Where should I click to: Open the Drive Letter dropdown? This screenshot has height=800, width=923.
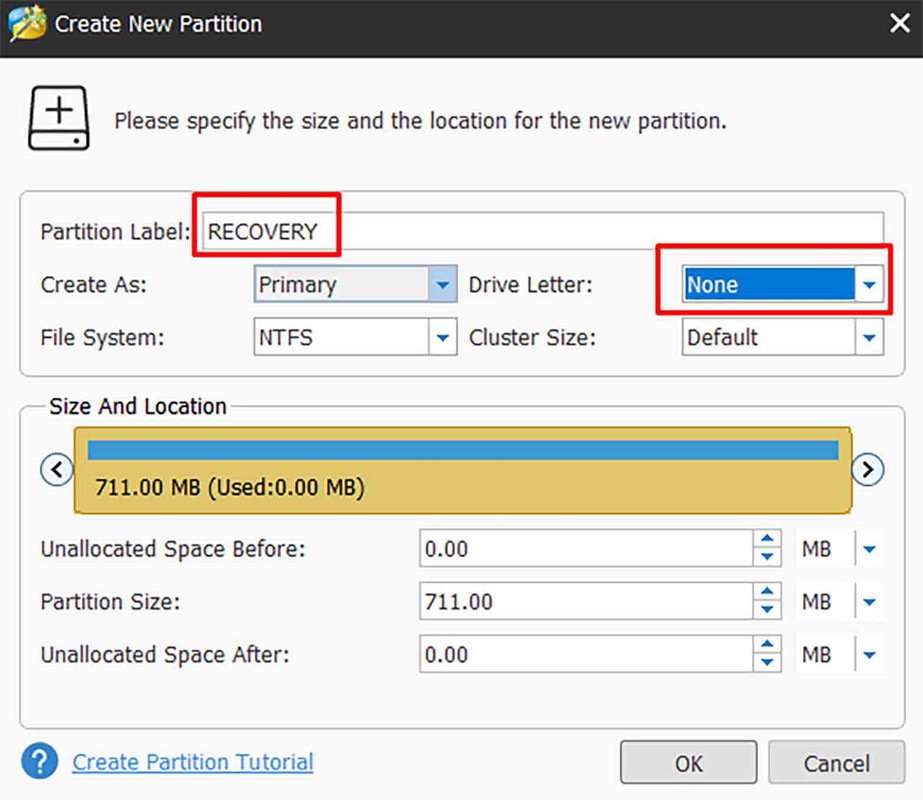869,284
